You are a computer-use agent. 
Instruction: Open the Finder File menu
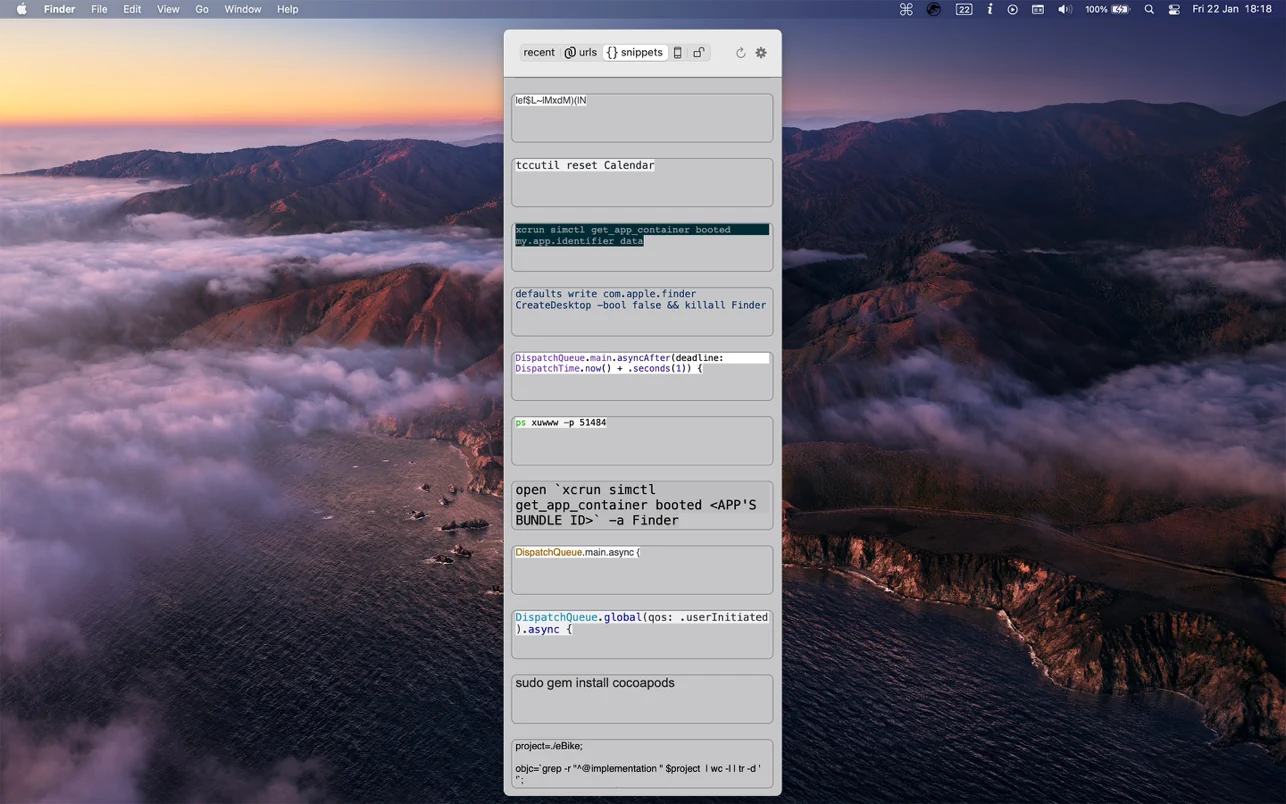click(99, 9)
